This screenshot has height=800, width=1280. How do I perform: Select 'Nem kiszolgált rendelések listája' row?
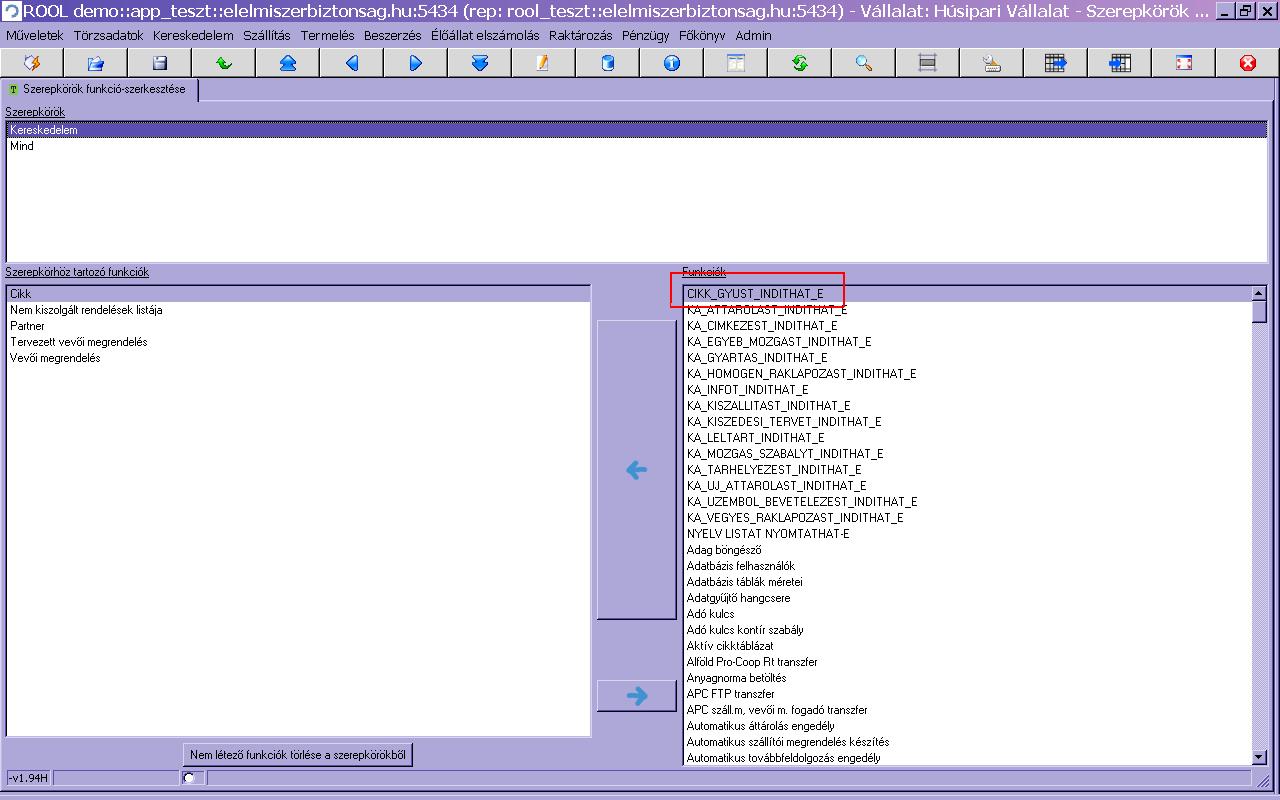(299, 310)
